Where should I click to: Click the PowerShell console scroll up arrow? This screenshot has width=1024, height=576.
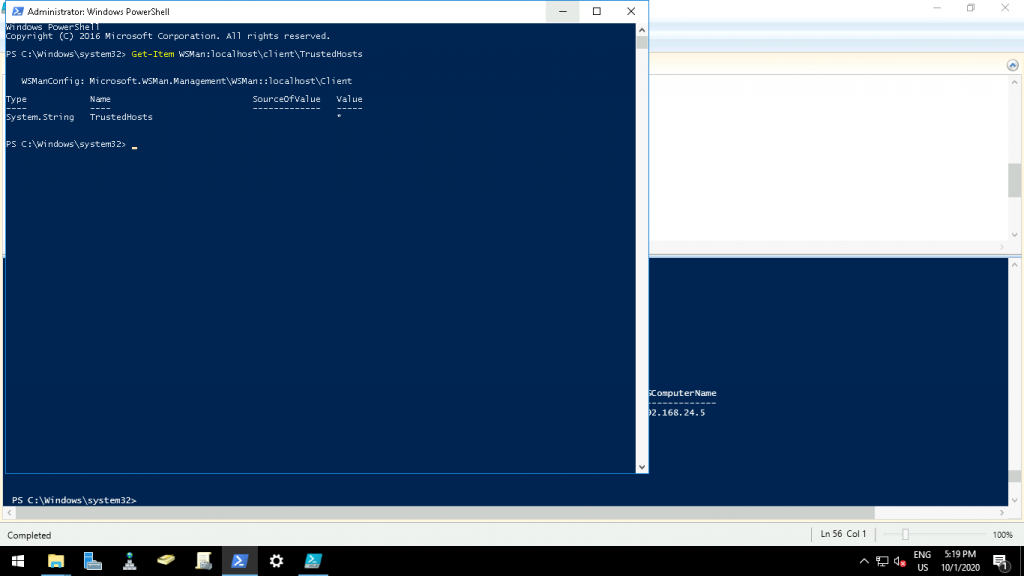coord(642,30)
